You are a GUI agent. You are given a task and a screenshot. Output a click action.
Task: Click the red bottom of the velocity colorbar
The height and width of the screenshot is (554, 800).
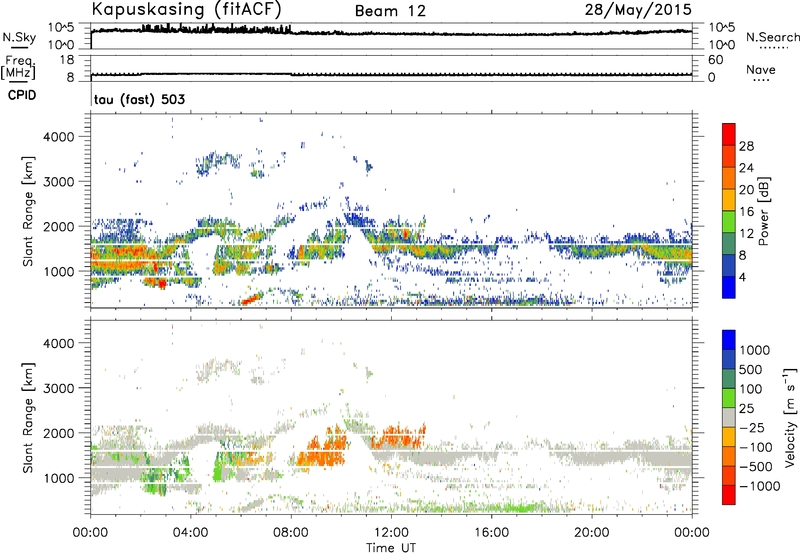pyautogui.click(x=729, y=495)
